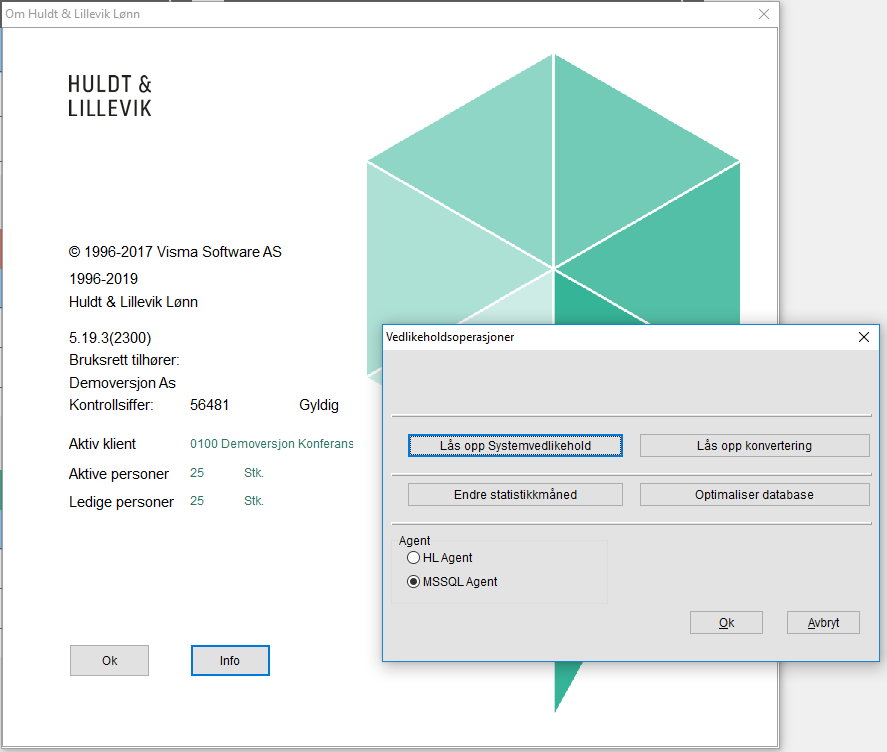Click Ok in the Om Huldt & Lillevik Lønn window
This screenshot has height=752, width=887.
click(109, 660)
